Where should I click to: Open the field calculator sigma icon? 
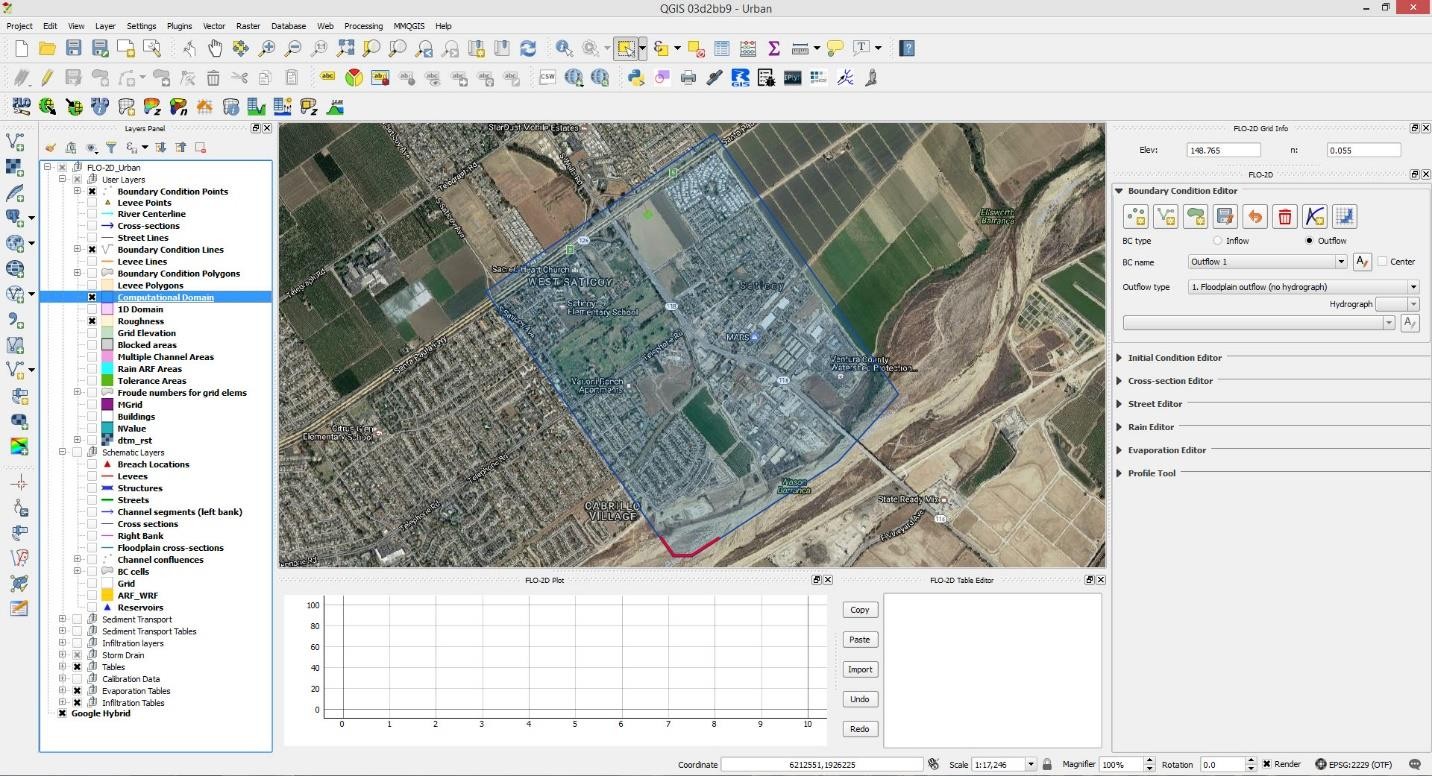click(773, 48)
